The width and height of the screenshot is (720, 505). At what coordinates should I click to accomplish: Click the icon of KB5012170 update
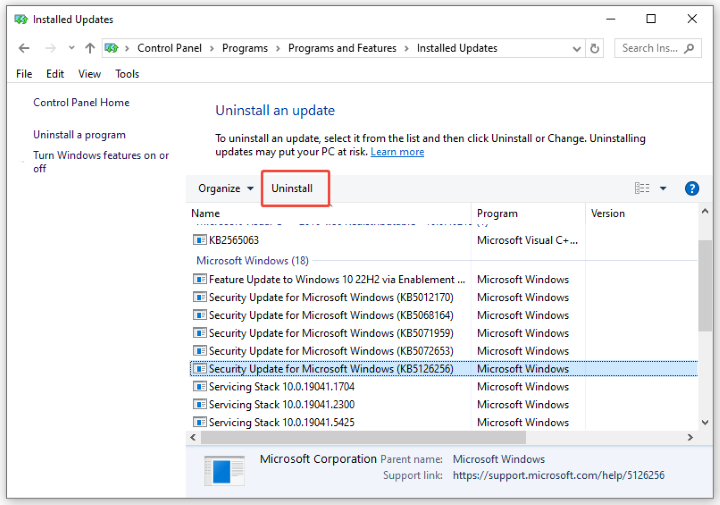[x=200, y=297]
